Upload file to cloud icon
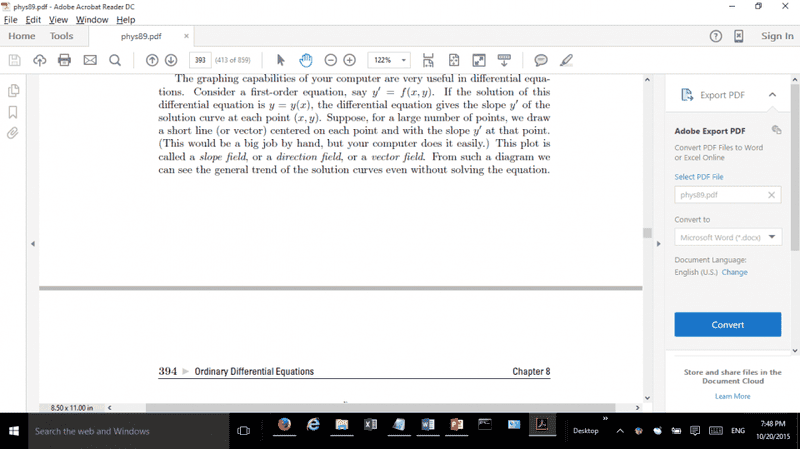Image resolution: width=800 pixels, height=449 pixels. 39,60
